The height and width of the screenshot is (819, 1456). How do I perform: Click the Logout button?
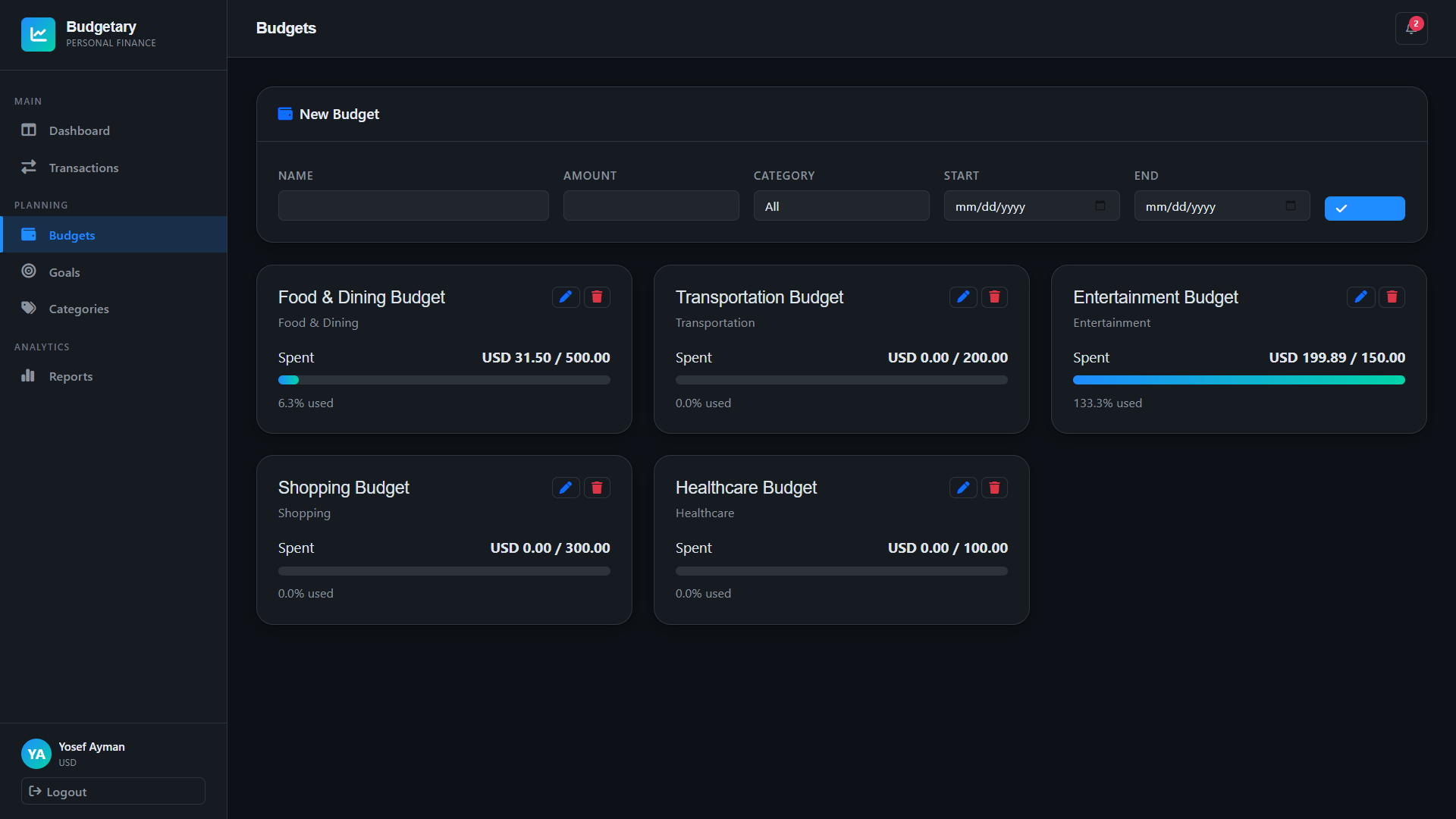click(x=113, y=791)
